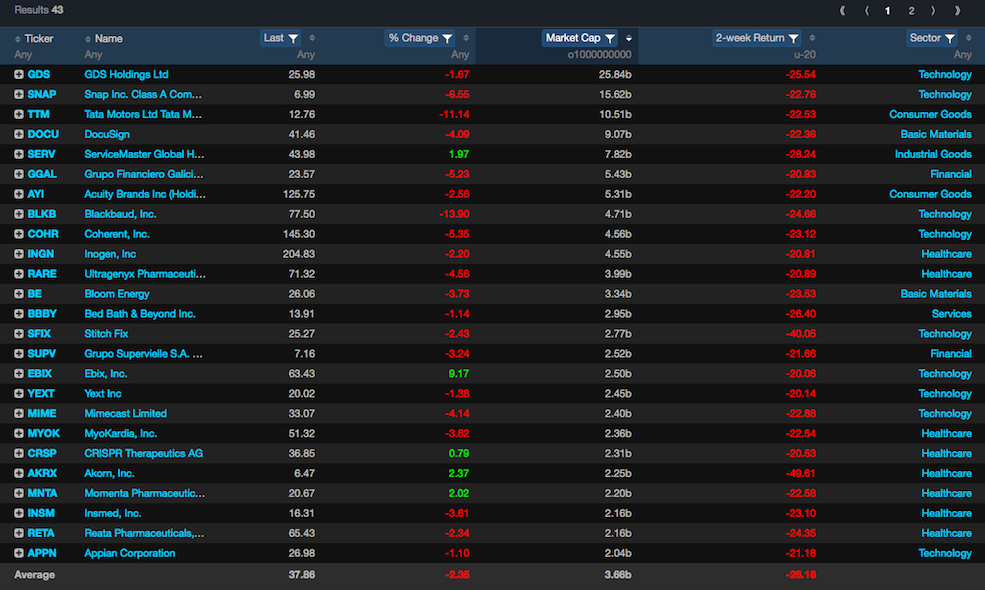This screenshot has height=590, width=985.
Task: Expand the COHR row plus icon
Action: [x=19, y=234]
